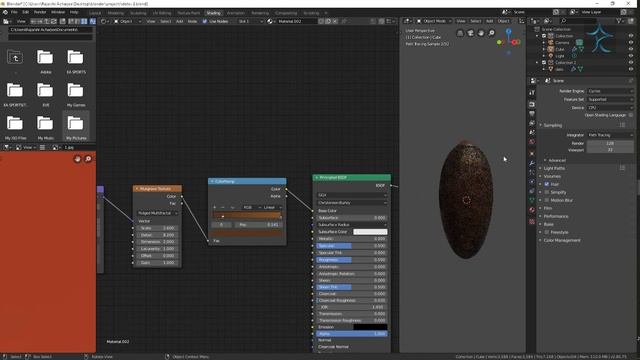Open the Modifiers wrench properties tab

coord(532,163)
